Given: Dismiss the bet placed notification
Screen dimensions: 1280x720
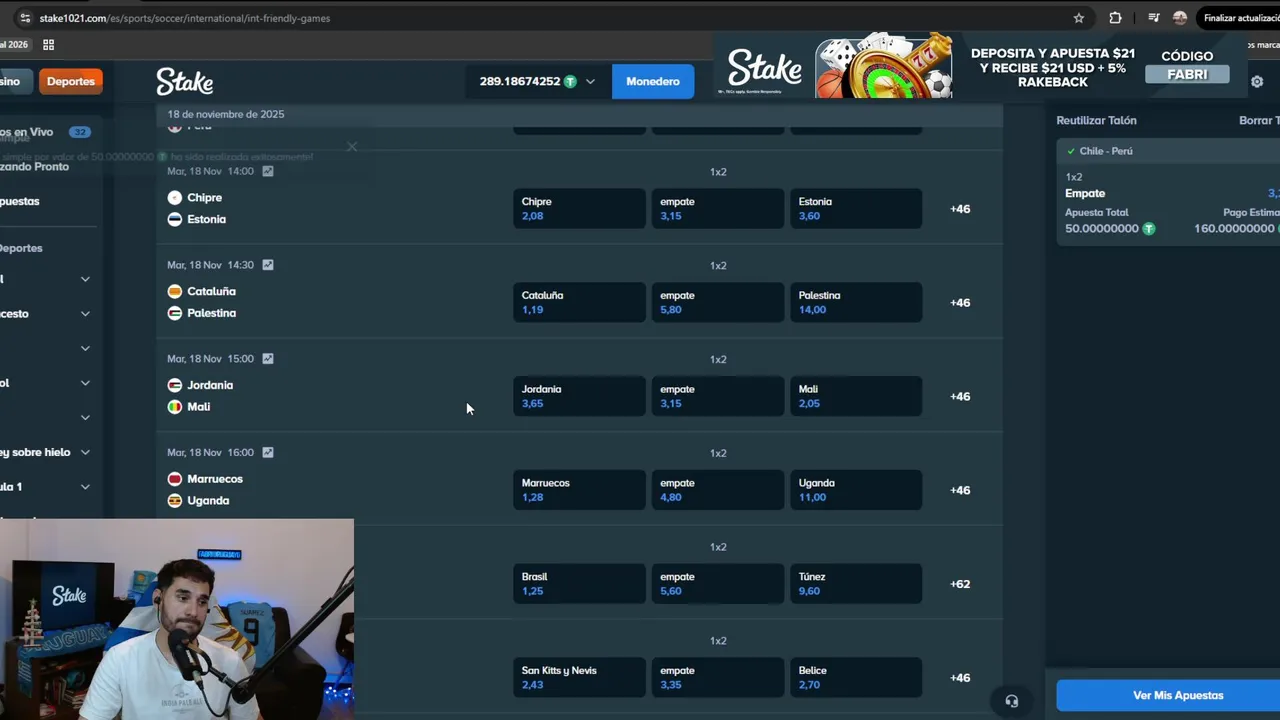Looking at the screenshot, I should [352, 147].
